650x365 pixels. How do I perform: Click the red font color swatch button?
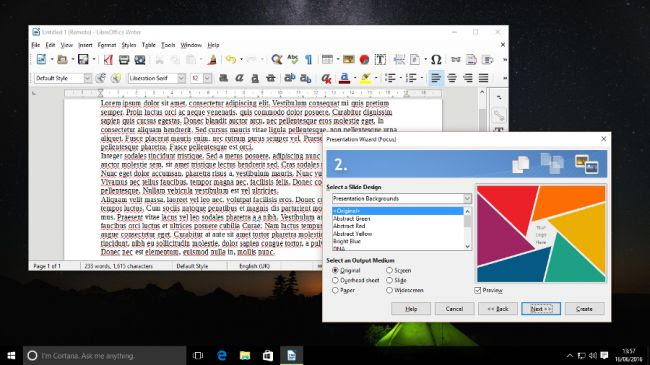click(x=344, y=78)
